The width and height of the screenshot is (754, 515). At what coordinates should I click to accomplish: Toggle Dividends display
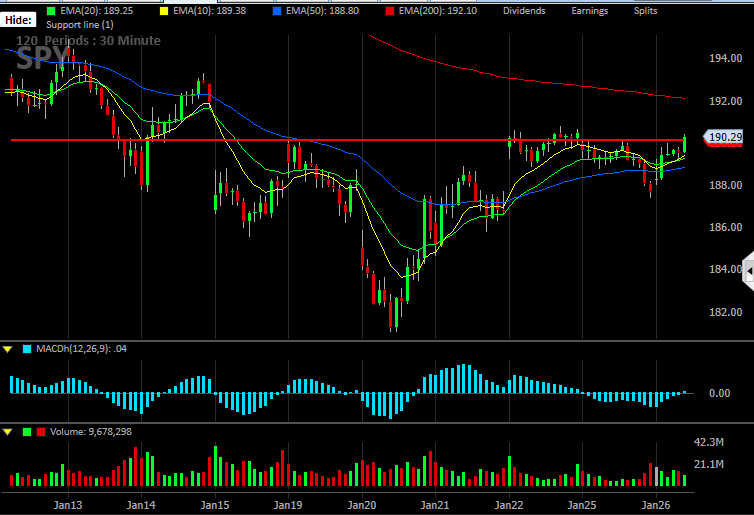(x=524, y=11)
